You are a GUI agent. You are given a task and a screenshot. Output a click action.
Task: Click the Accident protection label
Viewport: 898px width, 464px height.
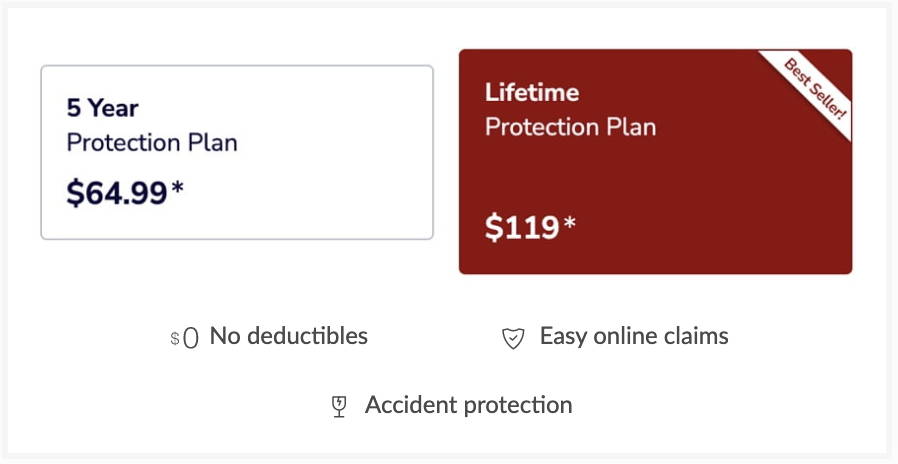468,405
